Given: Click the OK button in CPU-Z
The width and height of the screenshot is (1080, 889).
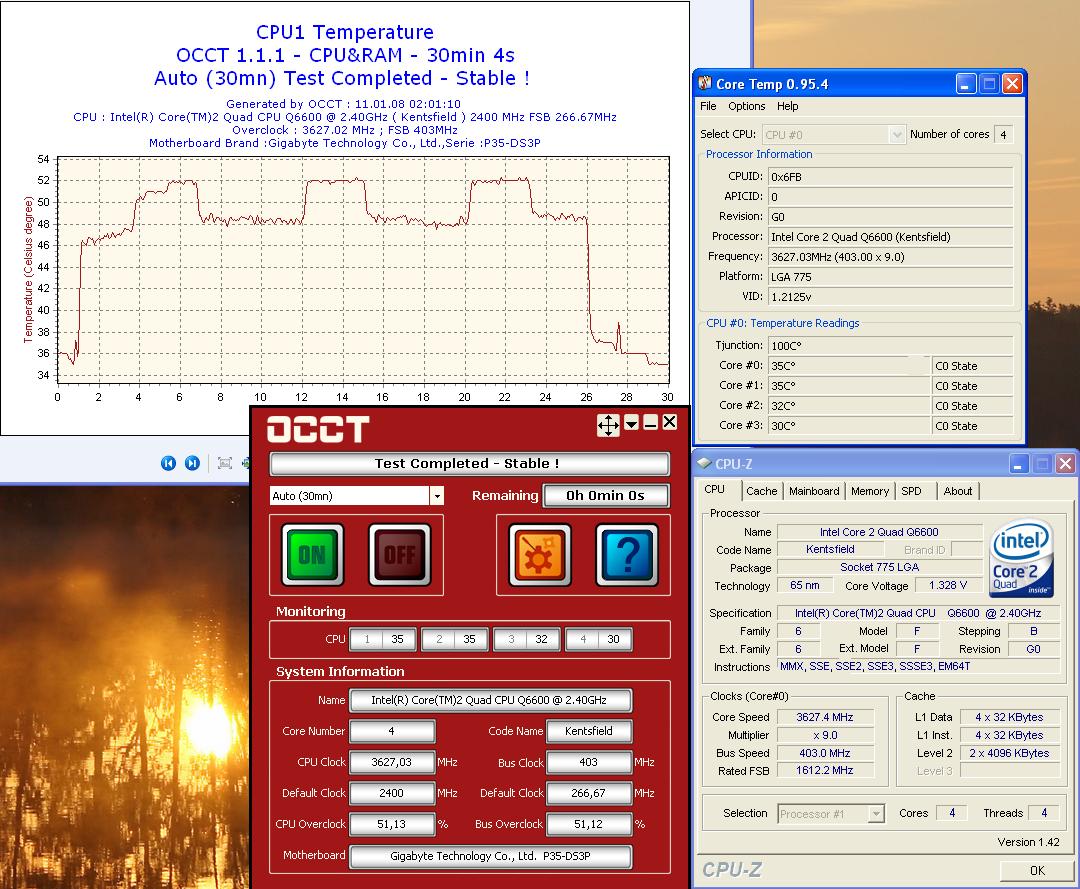Looking at the screenshot, I should 1037,870.
